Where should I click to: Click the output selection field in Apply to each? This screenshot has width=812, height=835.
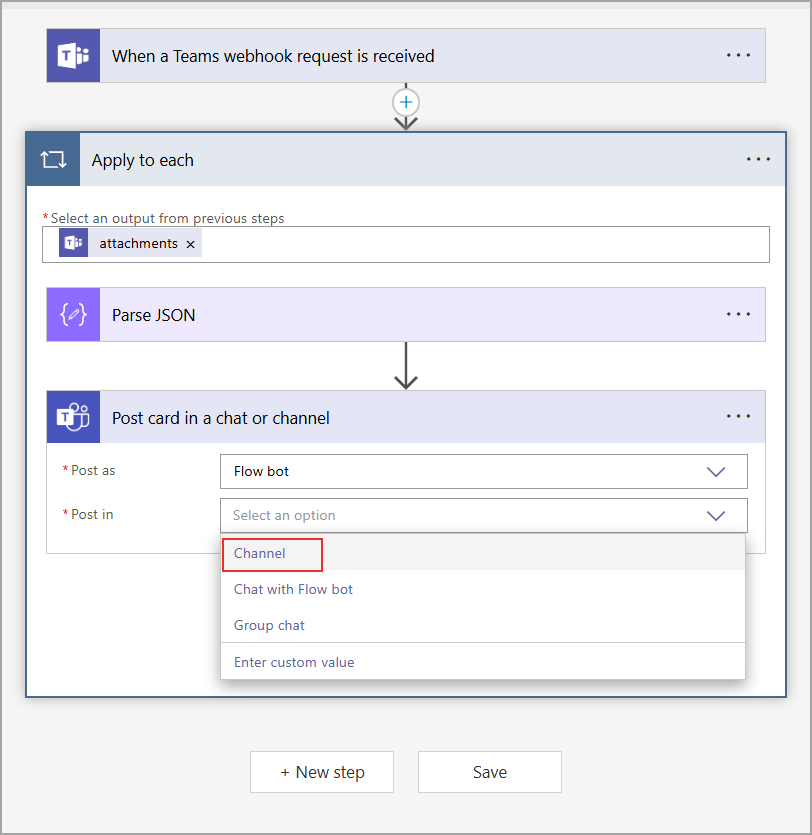pos(450,243)
